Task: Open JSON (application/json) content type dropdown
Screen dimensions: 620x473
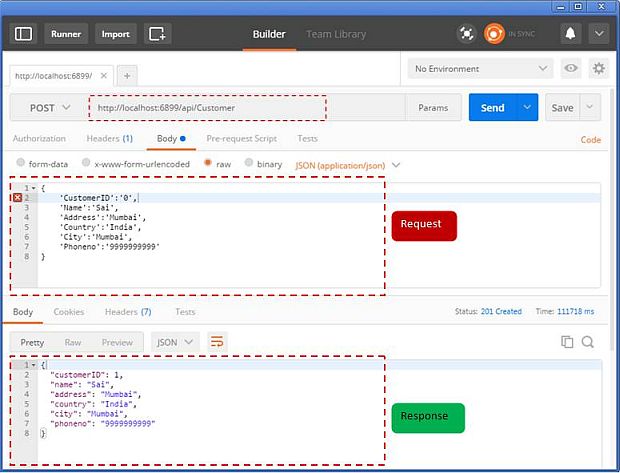Action: pyautogui.click(x=348, y=165)
